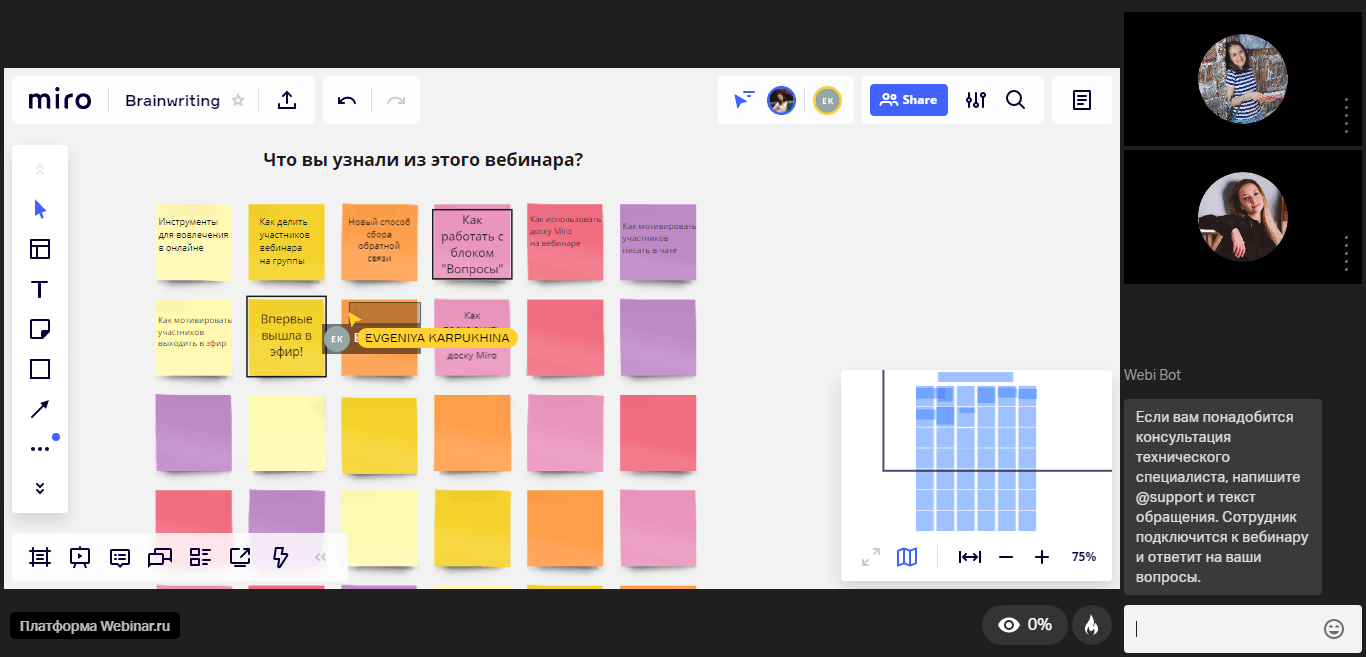Toggle collaborators' cursors visibility
The height and width of the screenshot is (657, 1366).
coord(744,100)
